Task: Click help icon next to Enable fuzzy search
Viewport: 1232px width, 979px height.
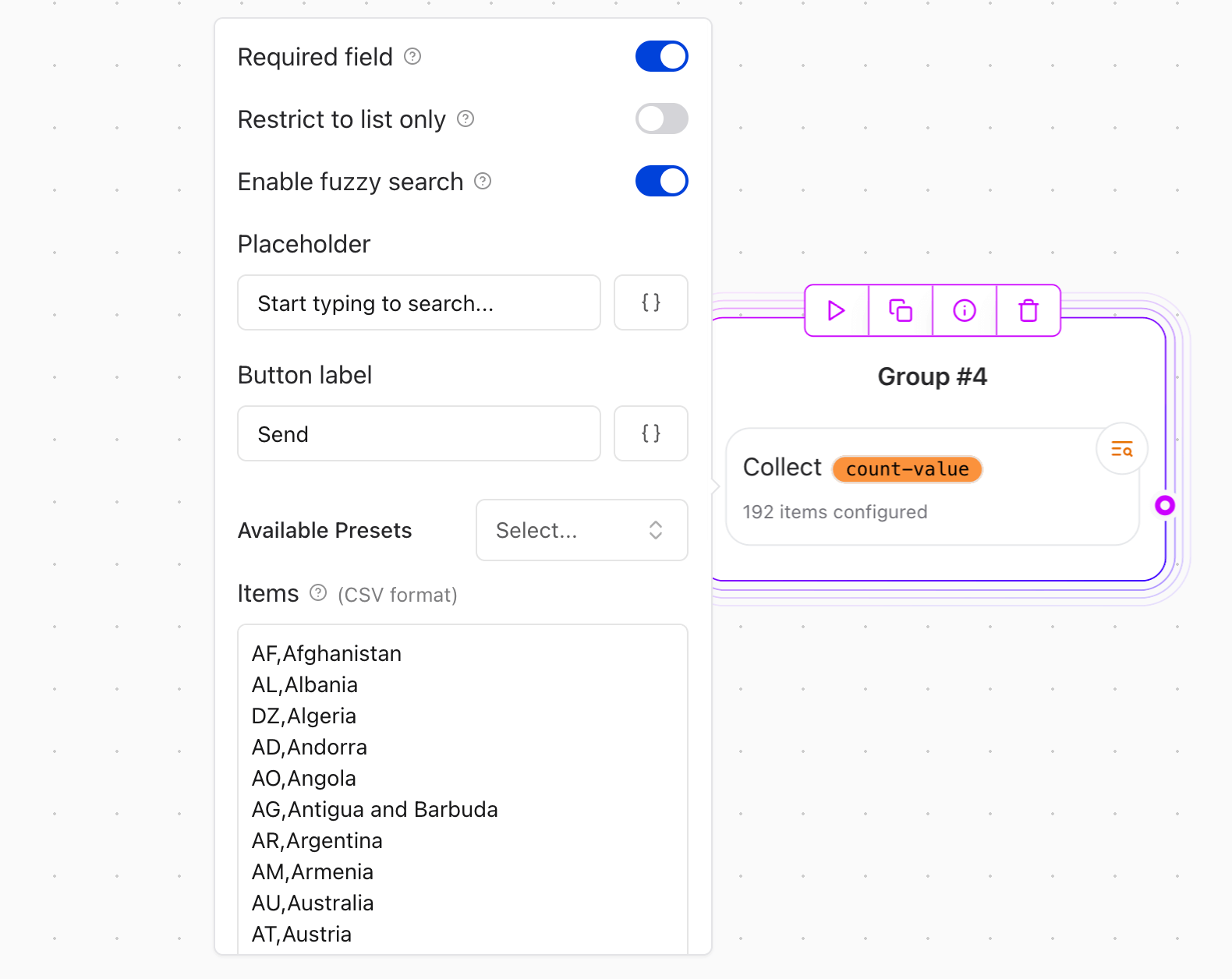Action: [483, 181]
